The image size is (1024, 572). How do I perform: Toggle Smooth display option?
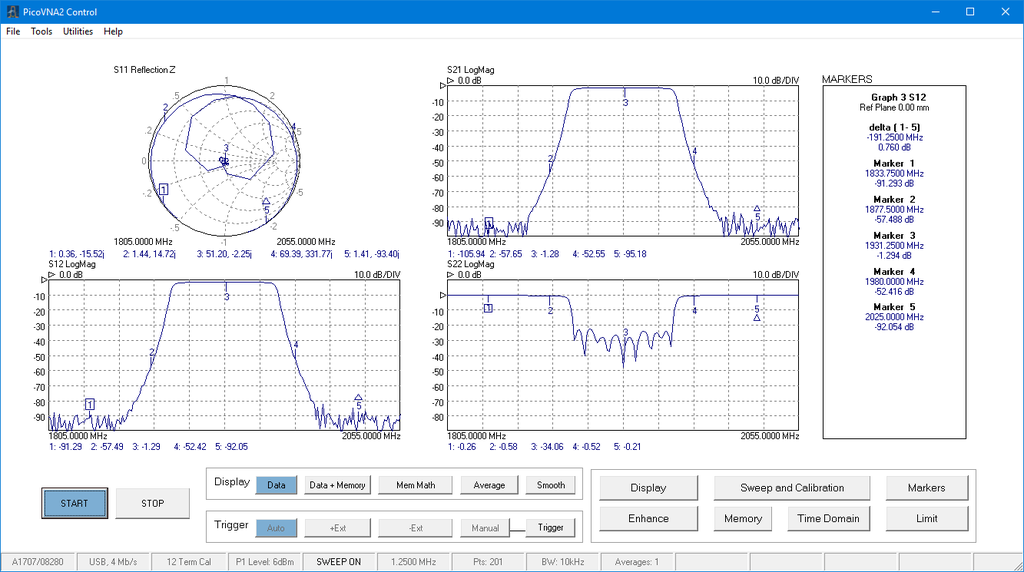tap(551, 485)
